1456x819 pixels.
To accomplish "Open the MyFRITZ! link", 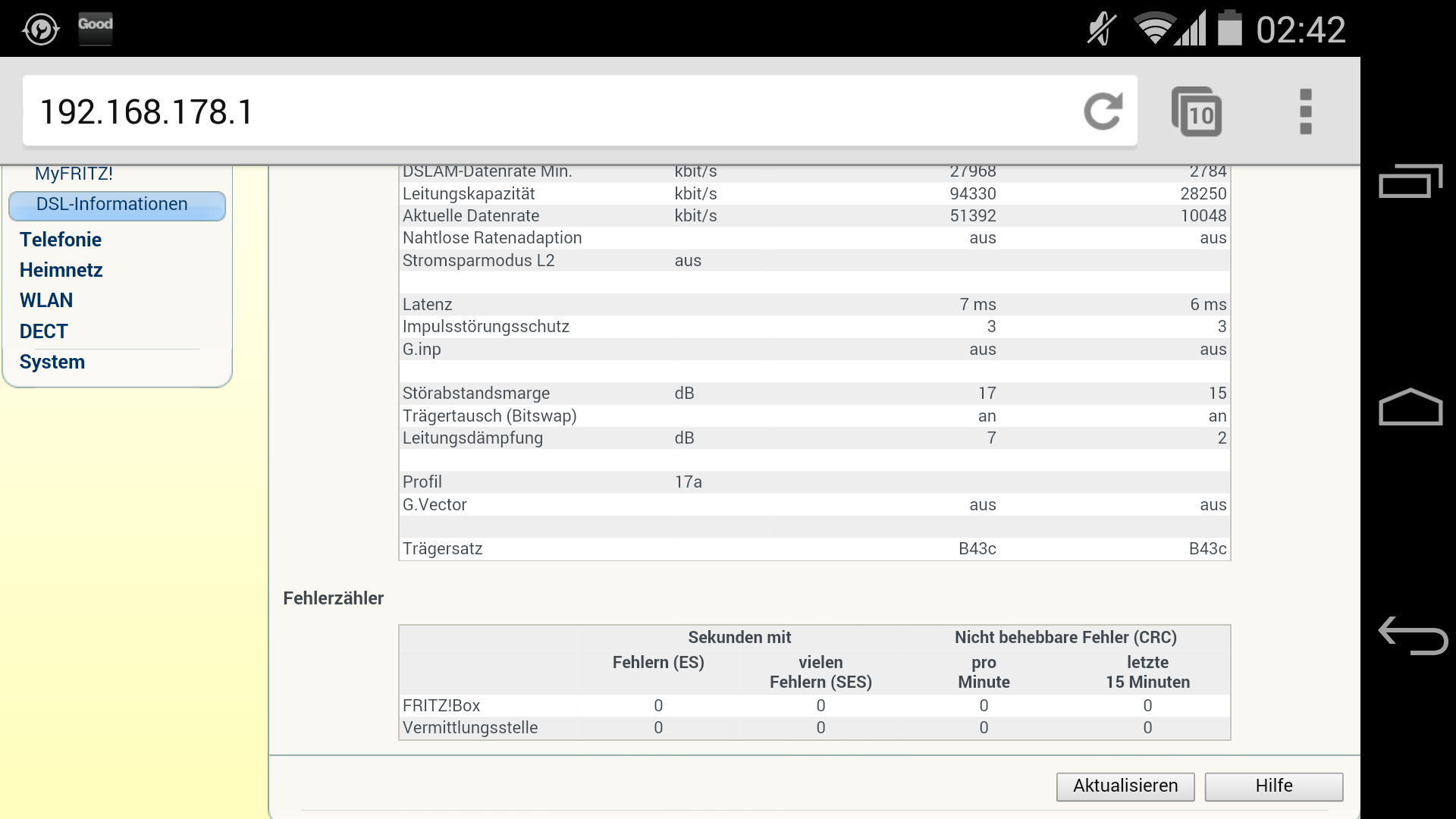I will tap(74, 174).
